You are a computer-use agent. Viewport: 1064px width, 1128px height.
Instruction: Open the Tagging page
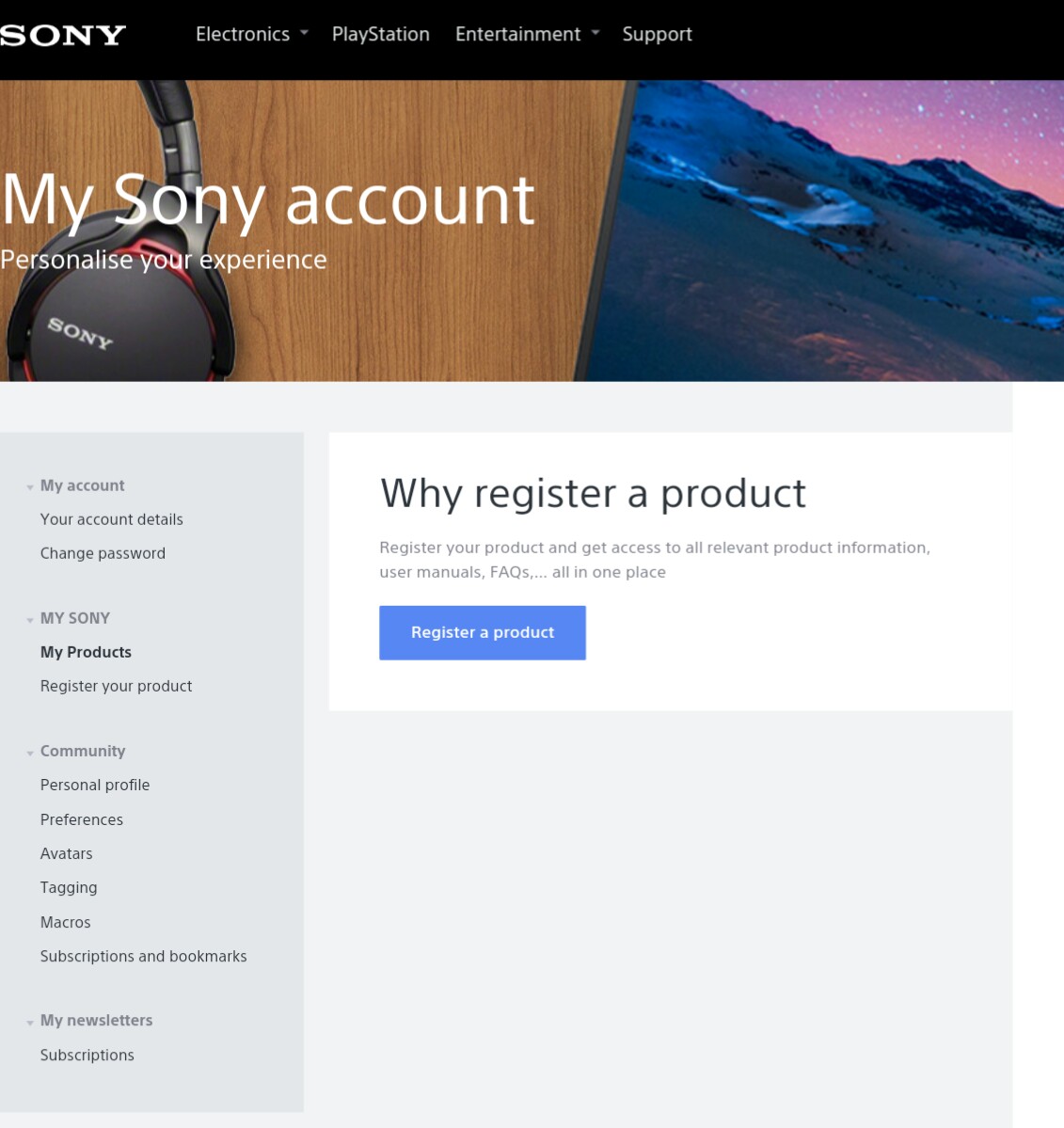click(x=68, y=887)
